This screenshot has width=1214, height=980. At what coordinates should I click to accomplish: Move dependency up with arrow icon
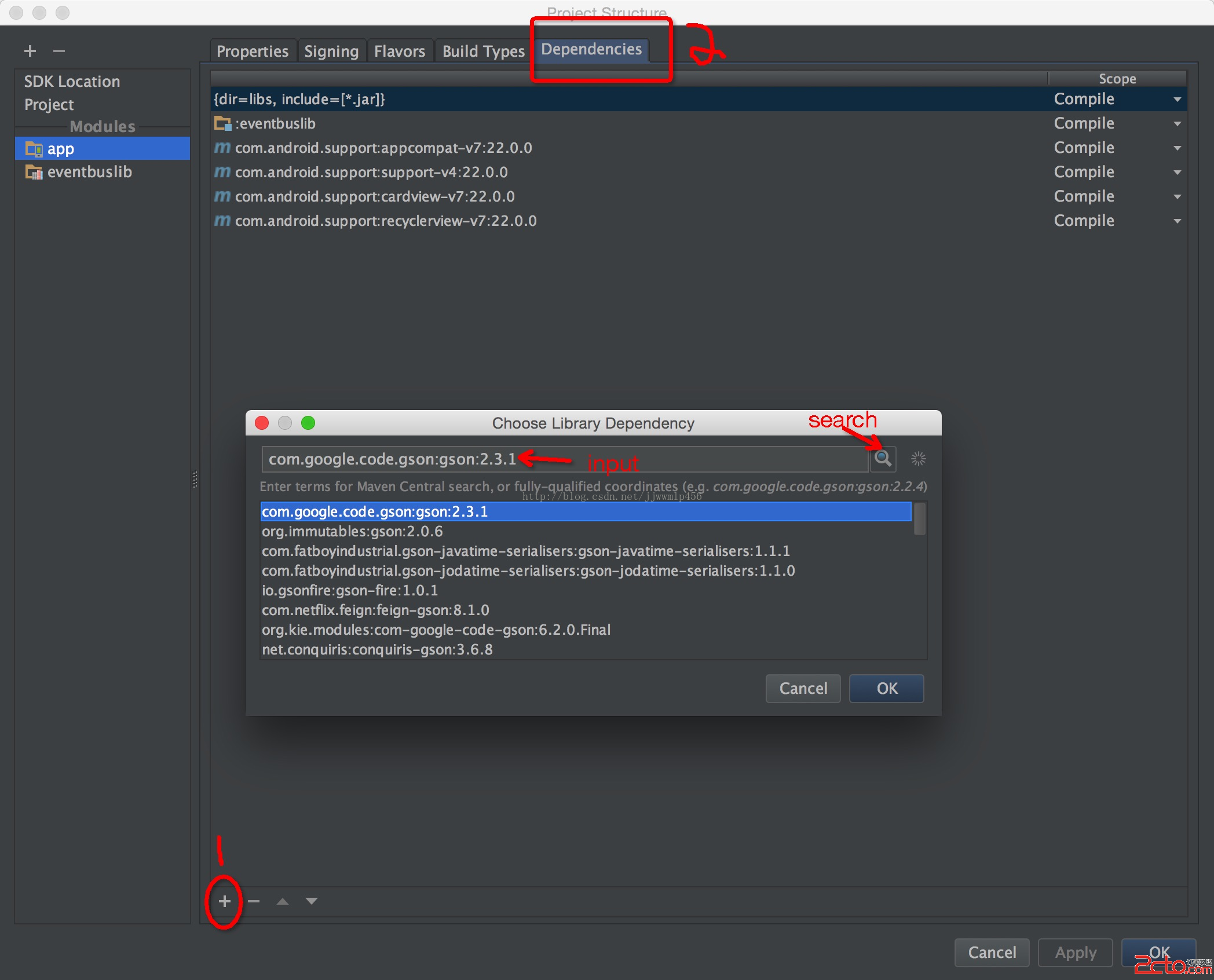pos(283,901)
